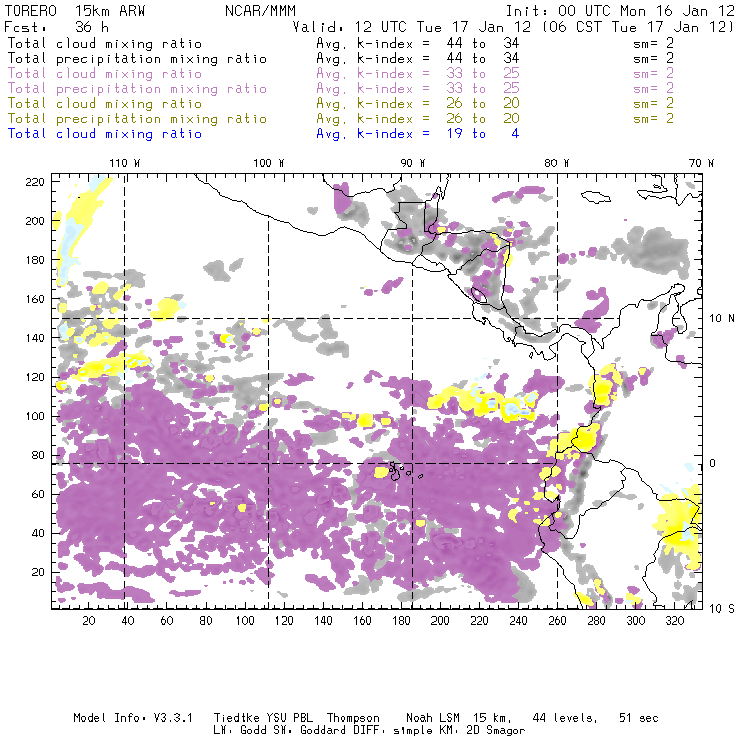Select the "Model Info: V3.3.1" text
The image size is (740, 740).
[133, 718]
